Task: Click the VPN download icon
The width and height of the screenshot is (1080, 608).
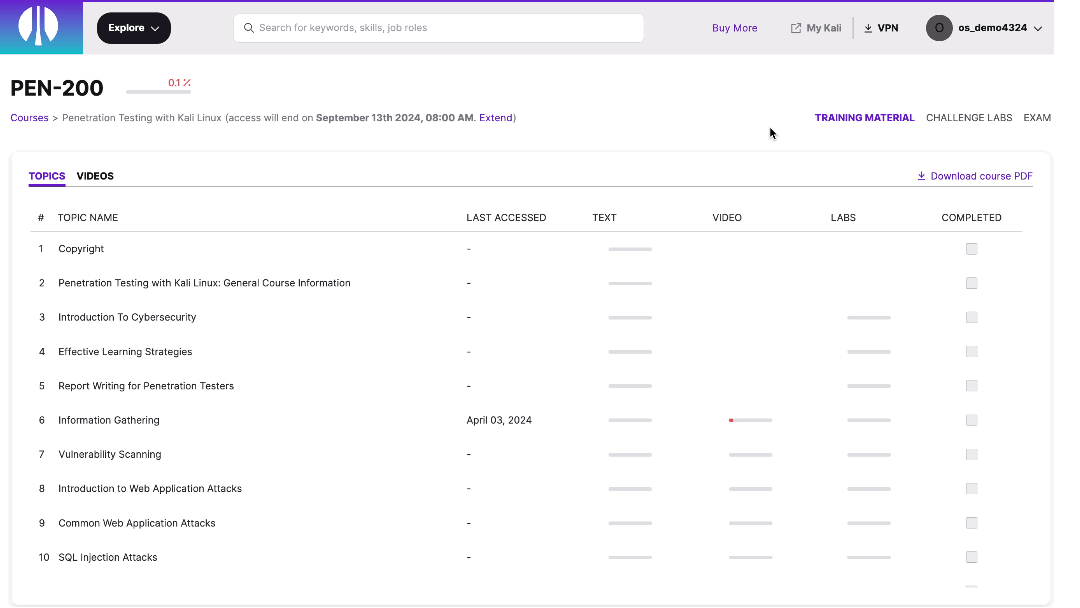Action: tap(866, 27)
